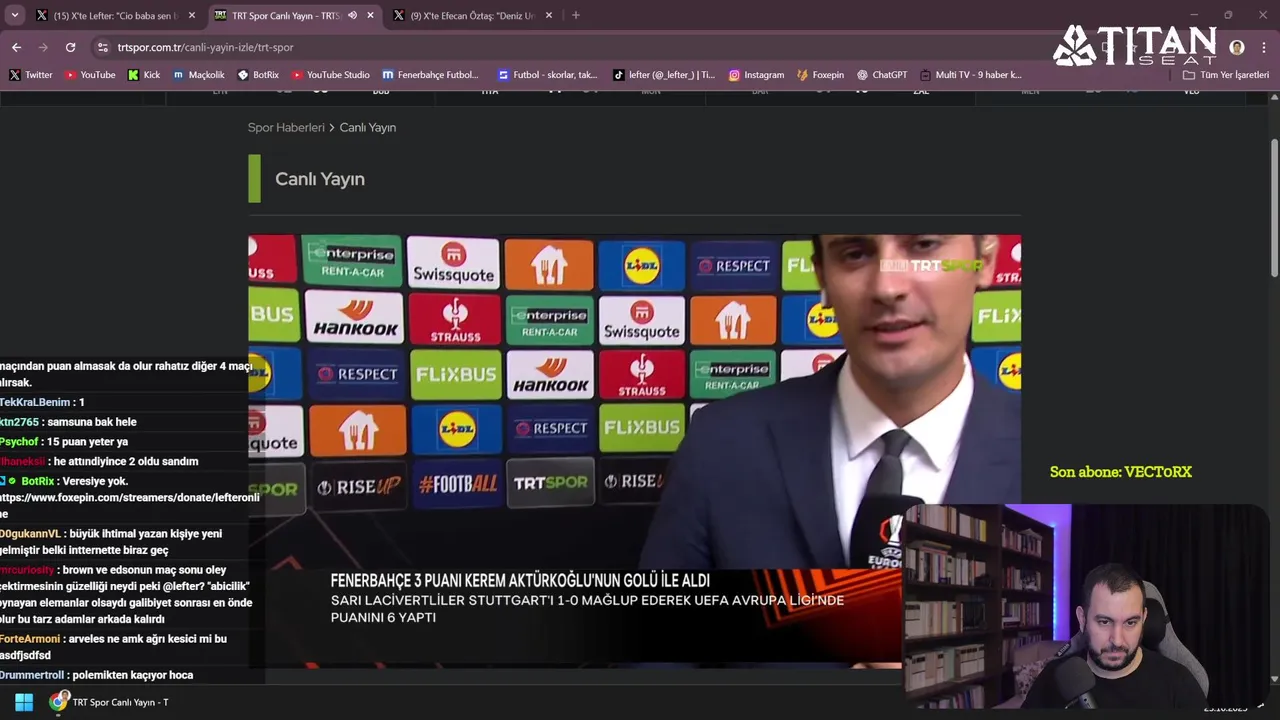View site information icon in address bar
Image resolution: width=1280 pixels, height=720 pixels.
102,47
